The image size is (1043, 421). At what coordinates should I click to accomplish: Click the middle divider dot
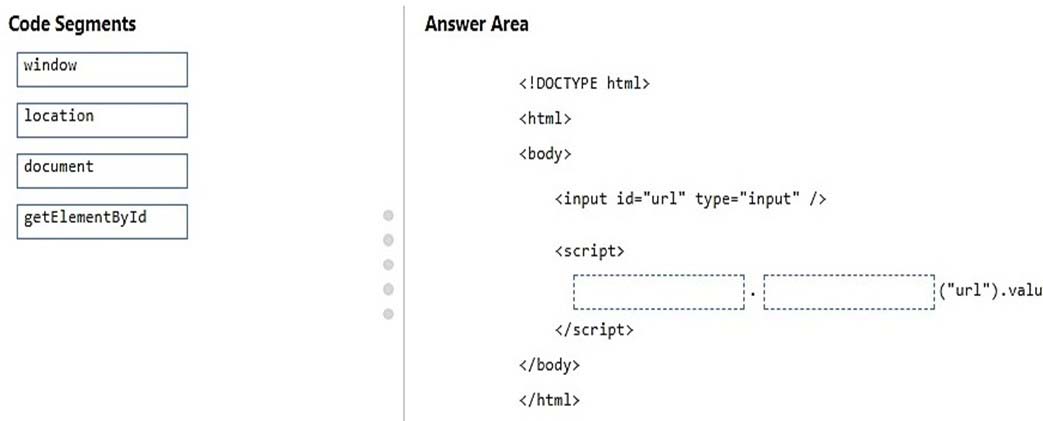tap(388, 265)
